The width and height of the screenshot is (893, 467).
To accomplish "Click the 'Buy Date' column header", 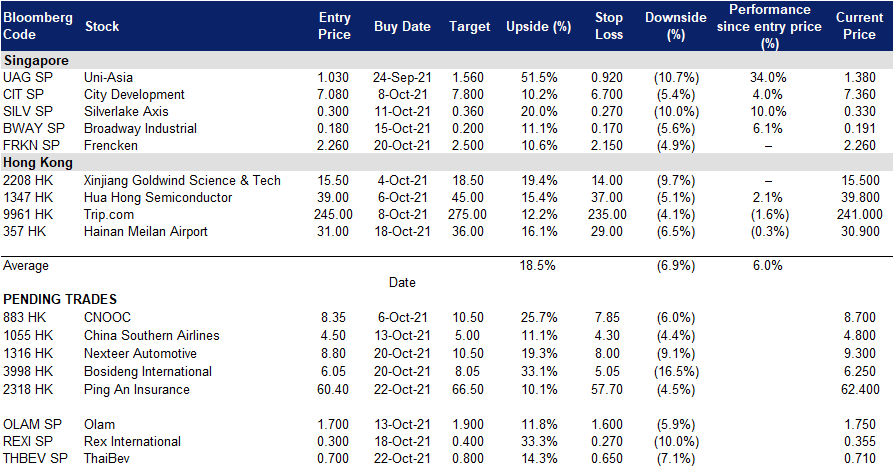I will 402,26.
